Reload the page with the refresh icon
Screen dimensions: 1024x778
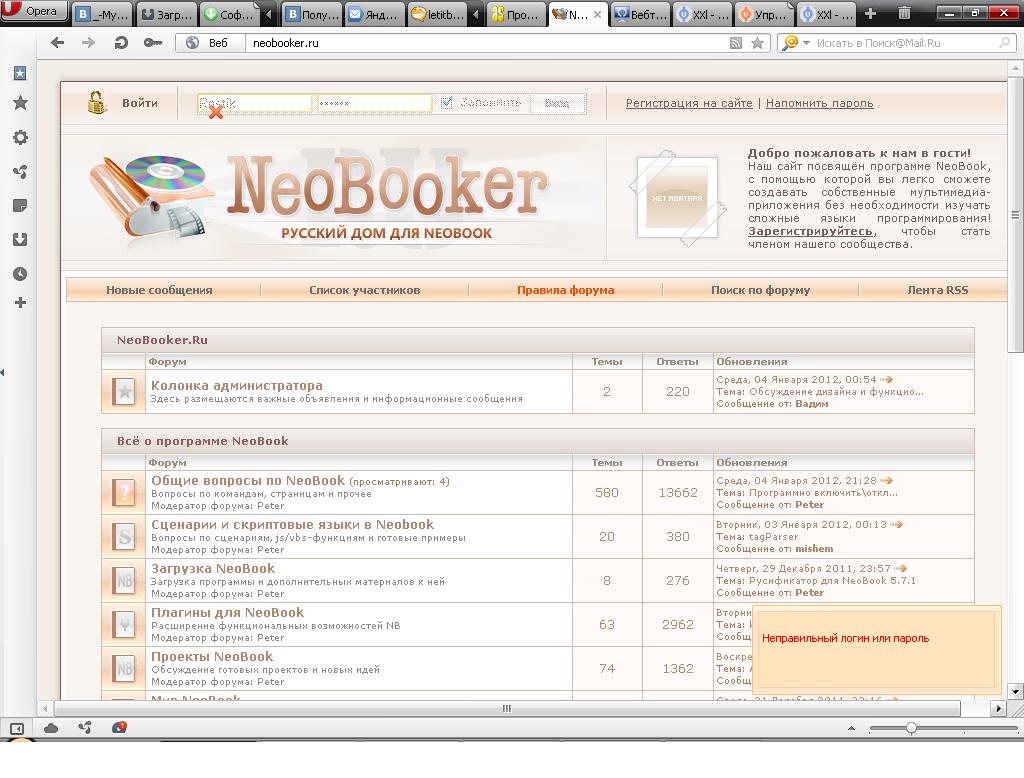pos(121,43)
